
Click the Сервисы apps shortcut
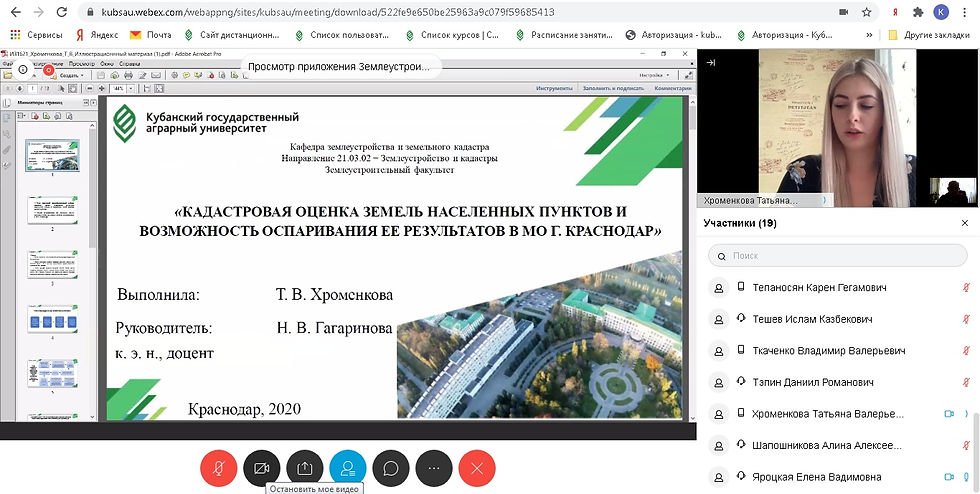(38, 34)
